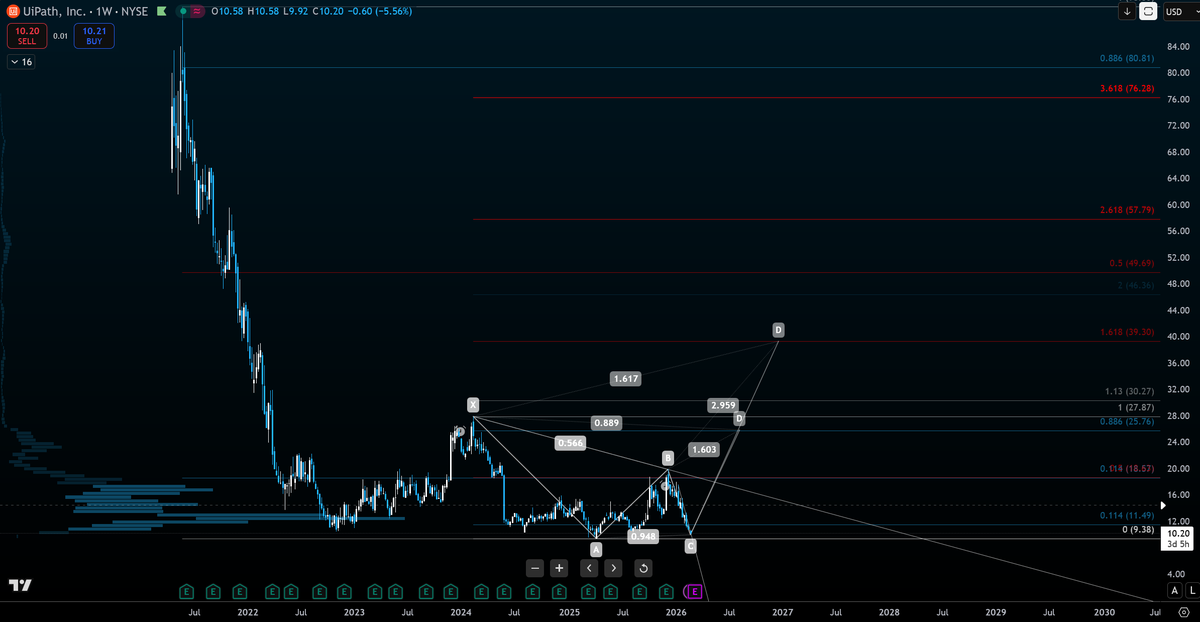Expand the 16 indicators legend chevron
This screenshot has height=622, width=1200.
tap(20, 62)
